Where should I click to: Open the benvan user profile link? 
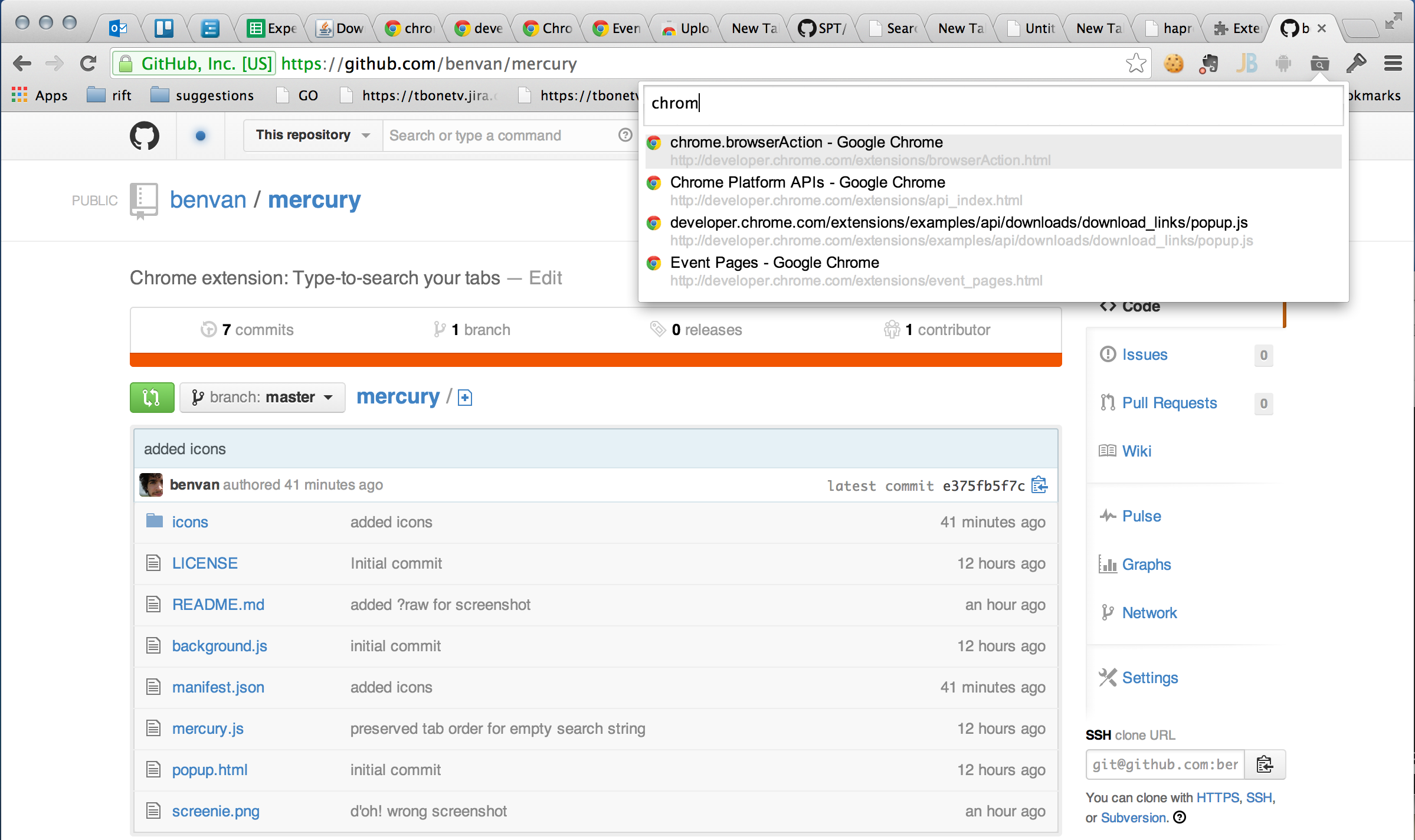pos(208,200)
